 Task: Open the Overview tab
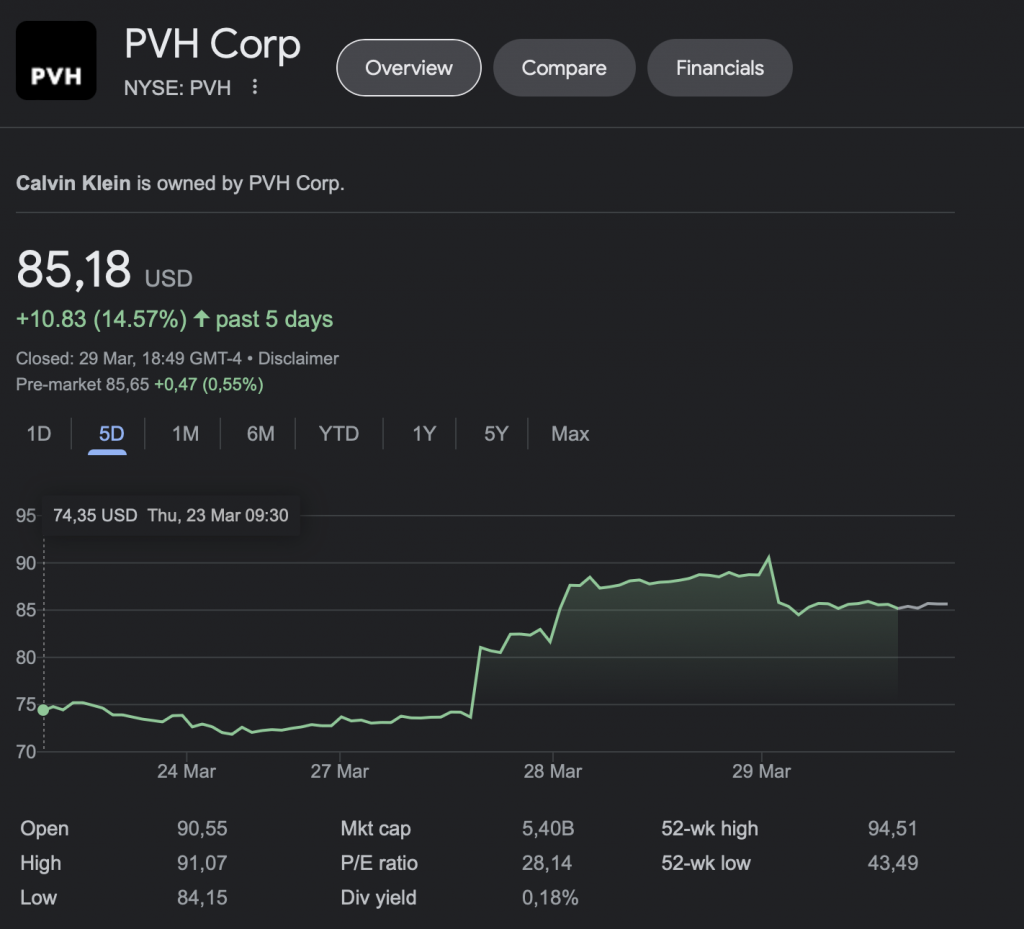click(x=409, y=68)
